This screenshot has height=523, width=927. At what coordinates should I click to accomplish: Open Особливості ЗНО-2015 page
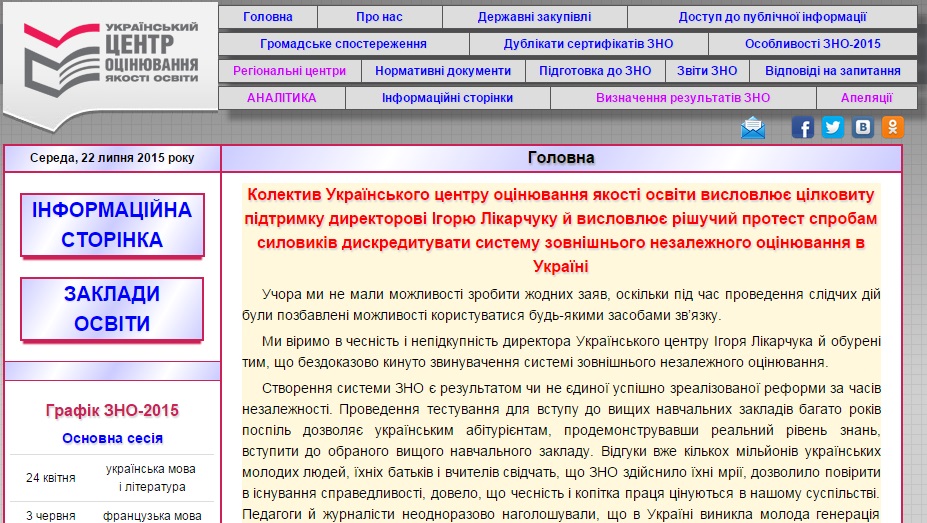click(x=812, y=44)
